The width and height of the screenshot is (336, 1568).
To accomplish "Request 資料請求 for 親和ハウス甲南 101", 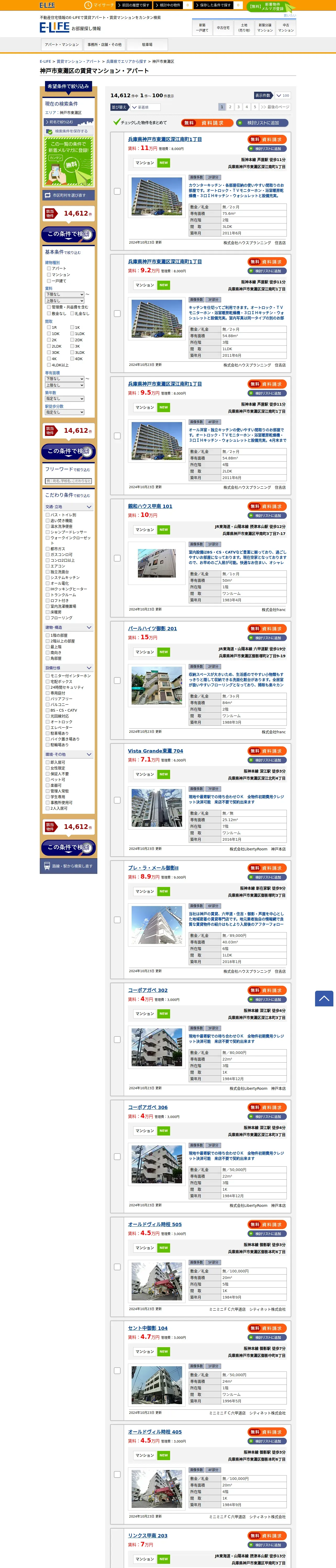I will click(x=267, y=506).
